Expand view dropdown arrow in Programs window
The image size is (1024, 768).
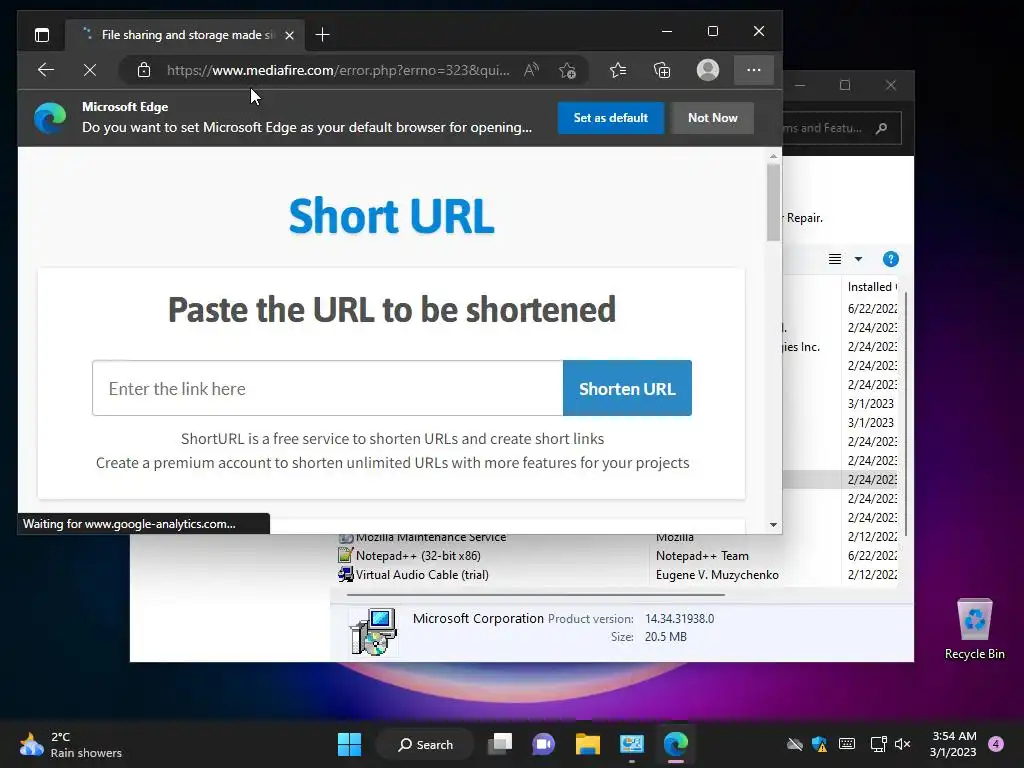(858, 259)
